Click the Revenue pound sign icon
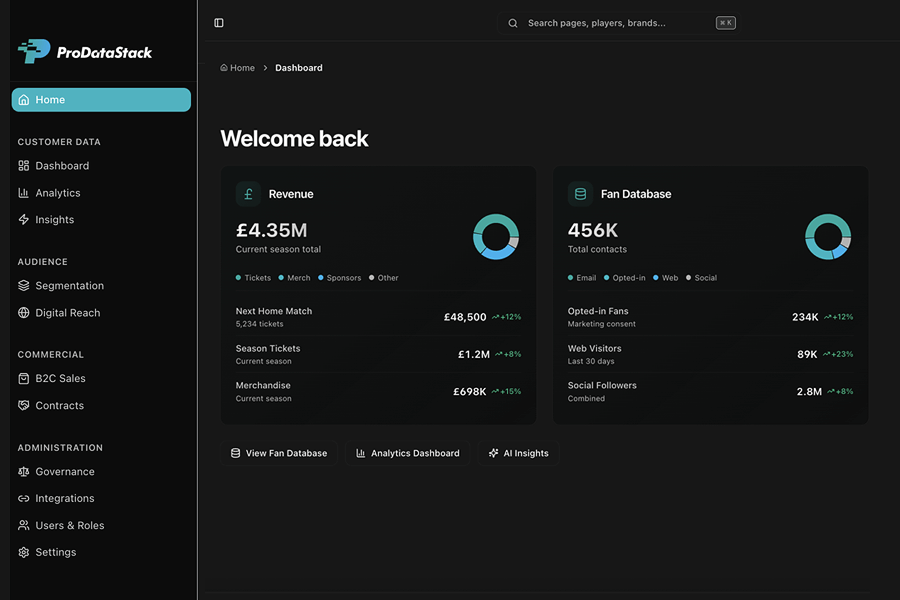The width and height of the screenshot is (900, 600). tap(248, 194)
